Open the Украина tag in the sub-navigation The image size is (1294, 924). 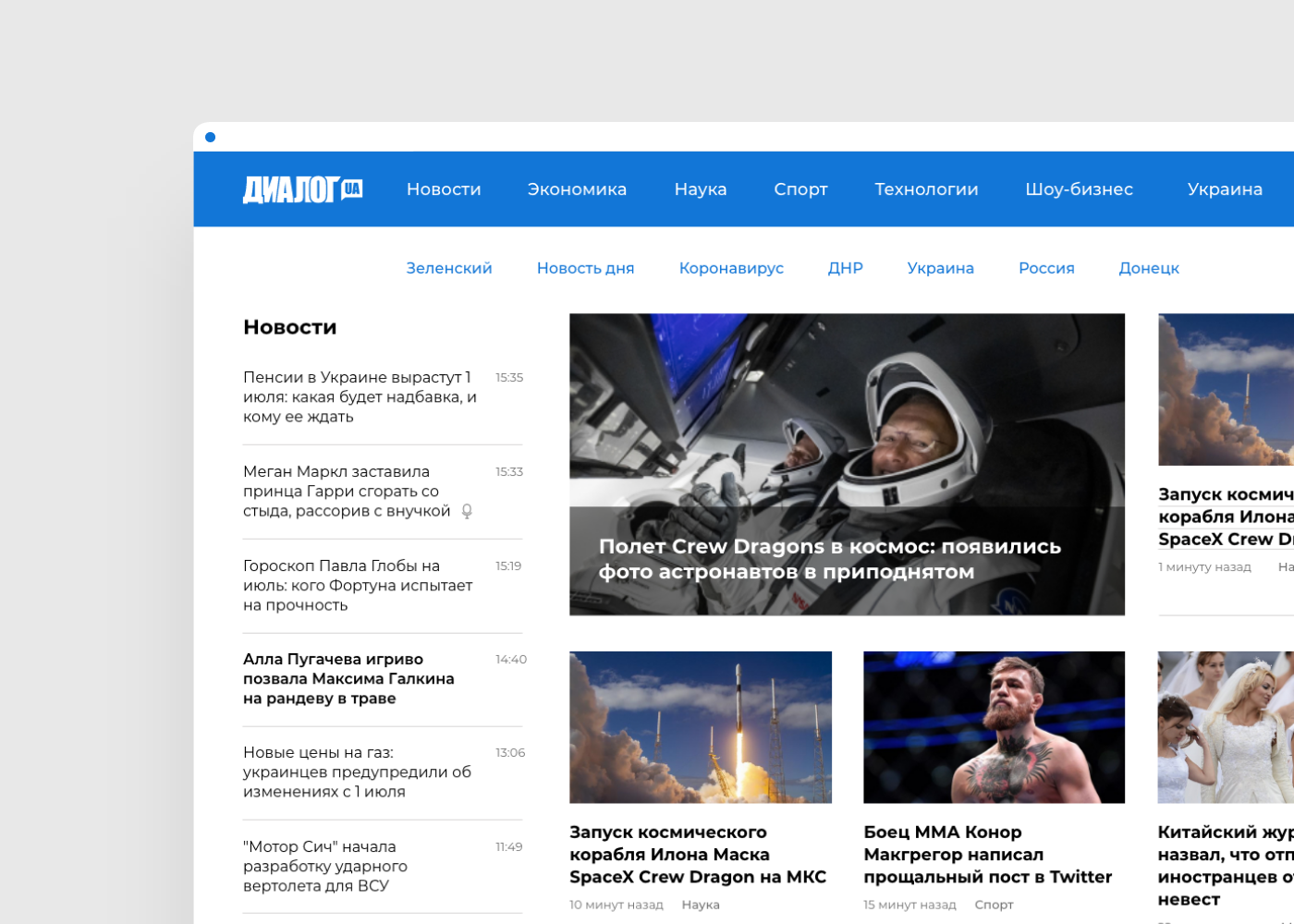[940, 268]
